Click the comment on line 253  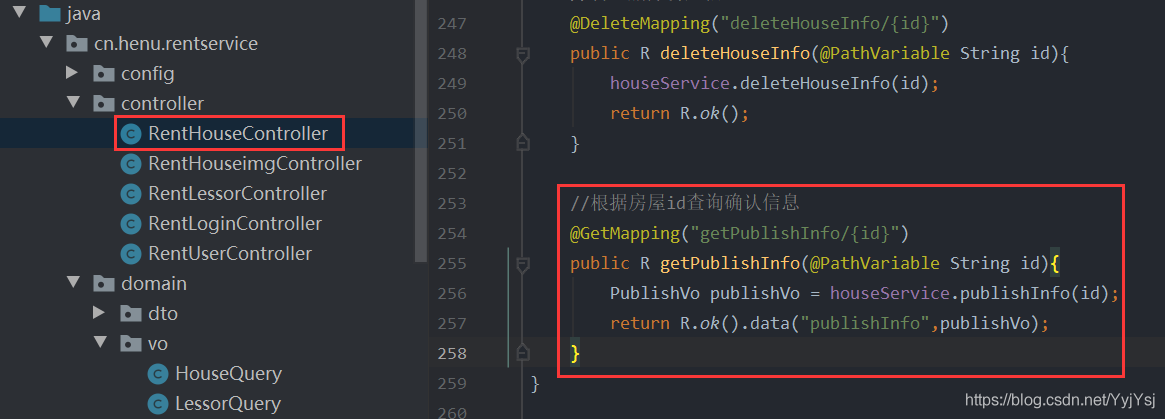click(685, 203)
